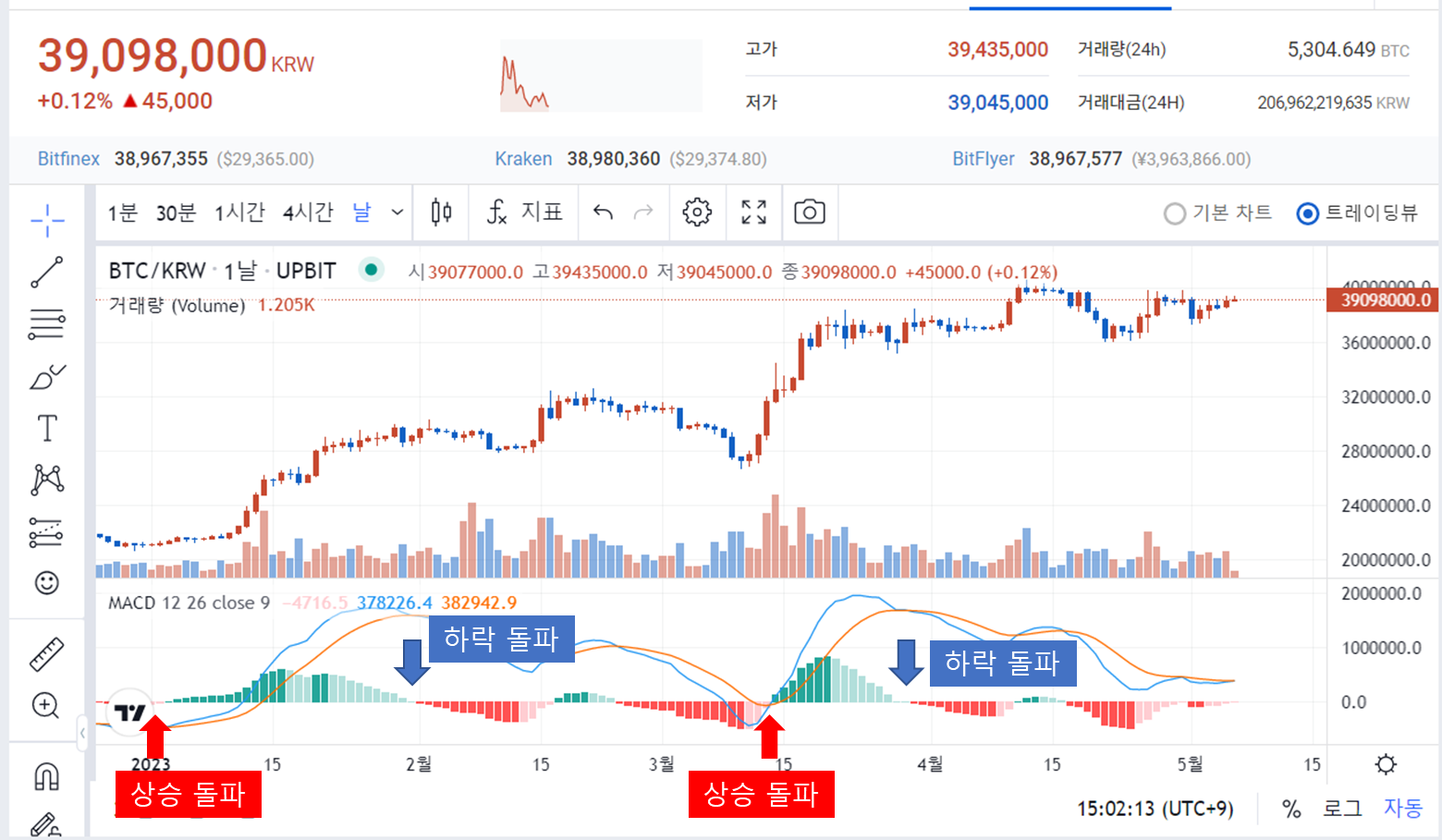
Task: Click the 저가 value 39,045,000
Action: tap(998, 103)
